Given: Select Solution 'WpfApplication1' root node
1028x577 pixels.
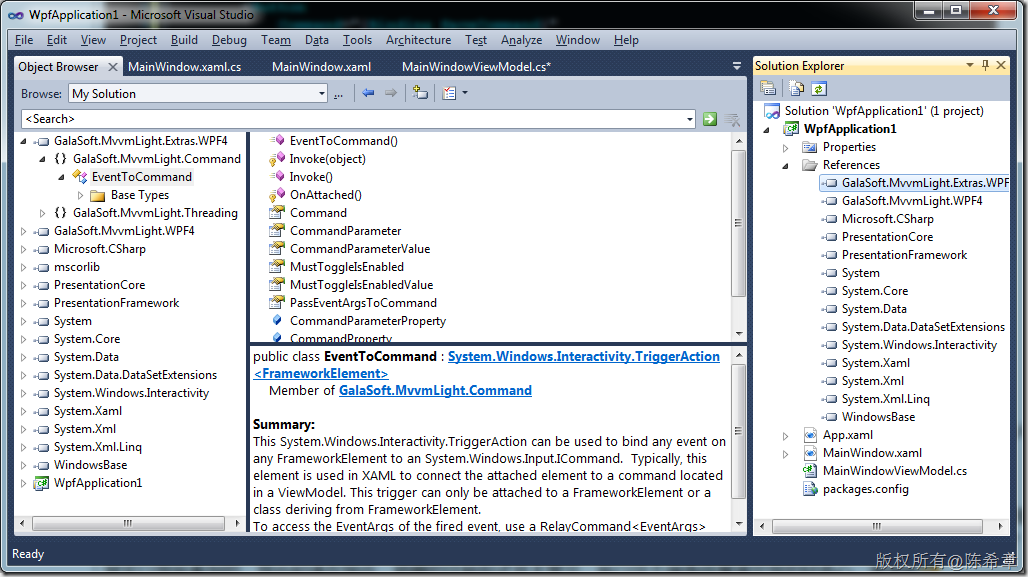Looking at the screenshot, I should (883, 111).
